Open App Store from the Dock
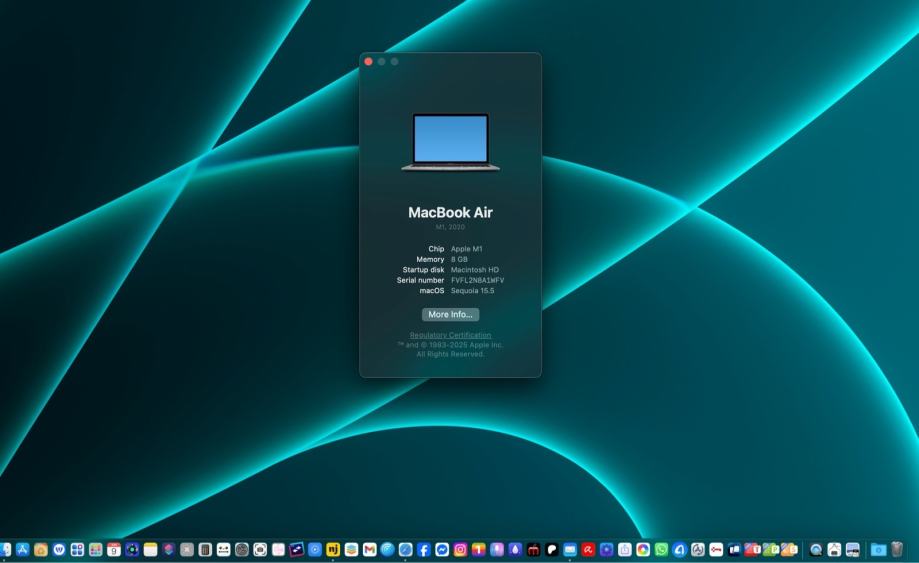The width and height of the screenshot is (919, 563). 22,550
